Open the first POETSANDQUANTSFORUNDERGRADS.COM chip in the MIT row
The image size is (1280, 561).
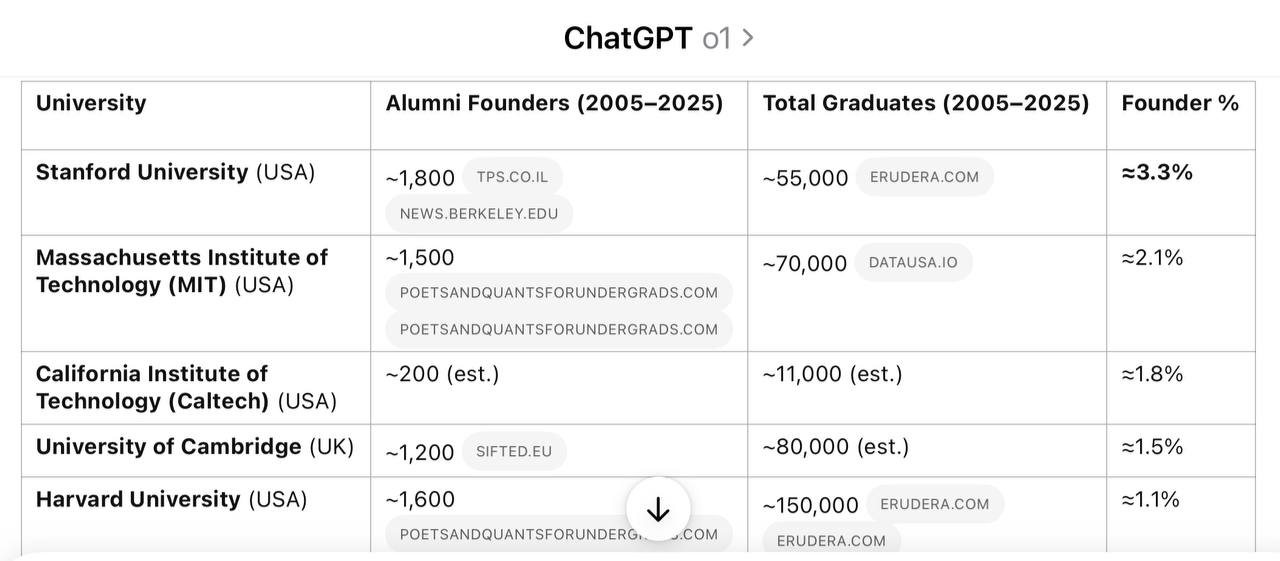coord(559,292)
